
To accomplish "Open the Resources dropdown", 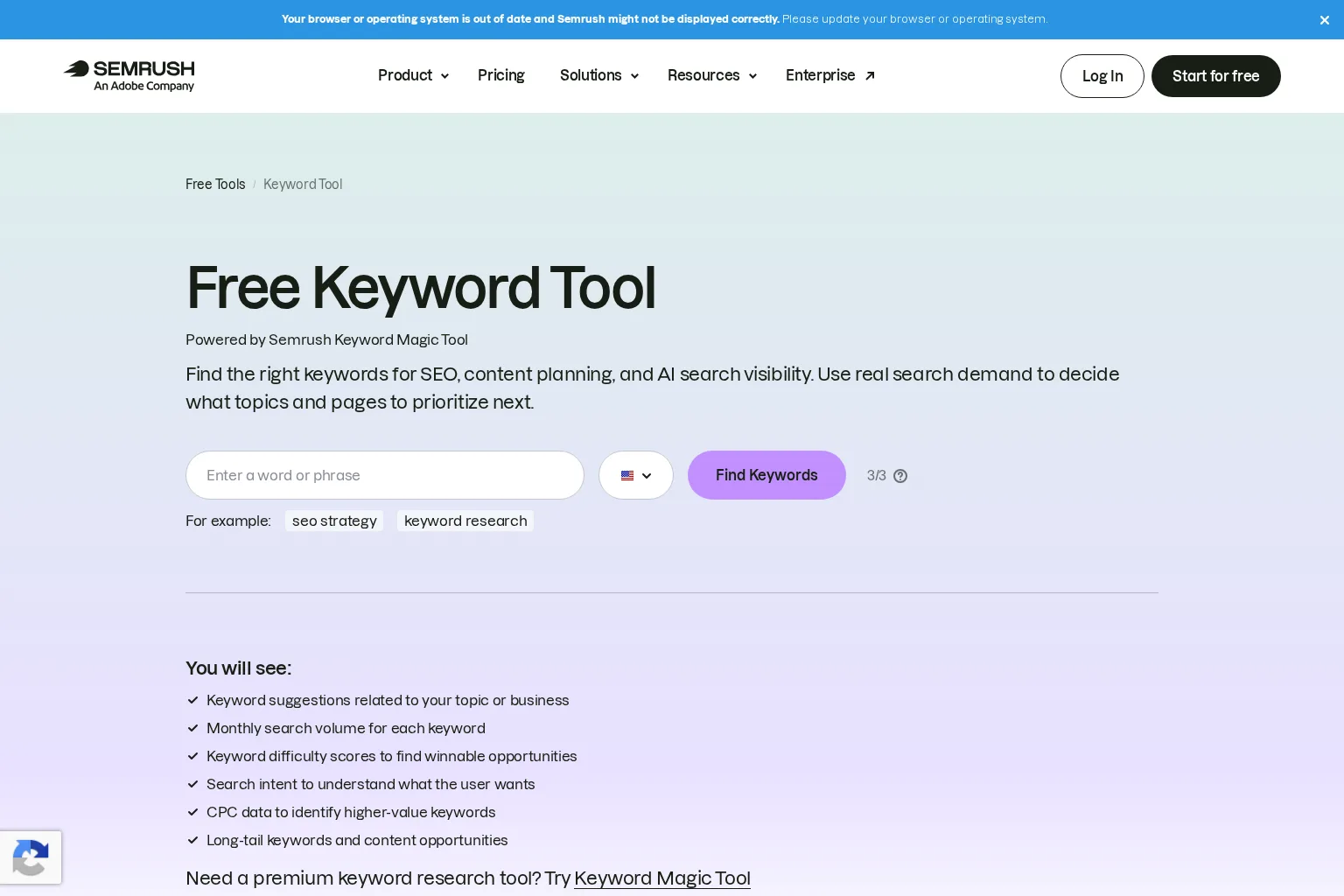I will (712, 75).
